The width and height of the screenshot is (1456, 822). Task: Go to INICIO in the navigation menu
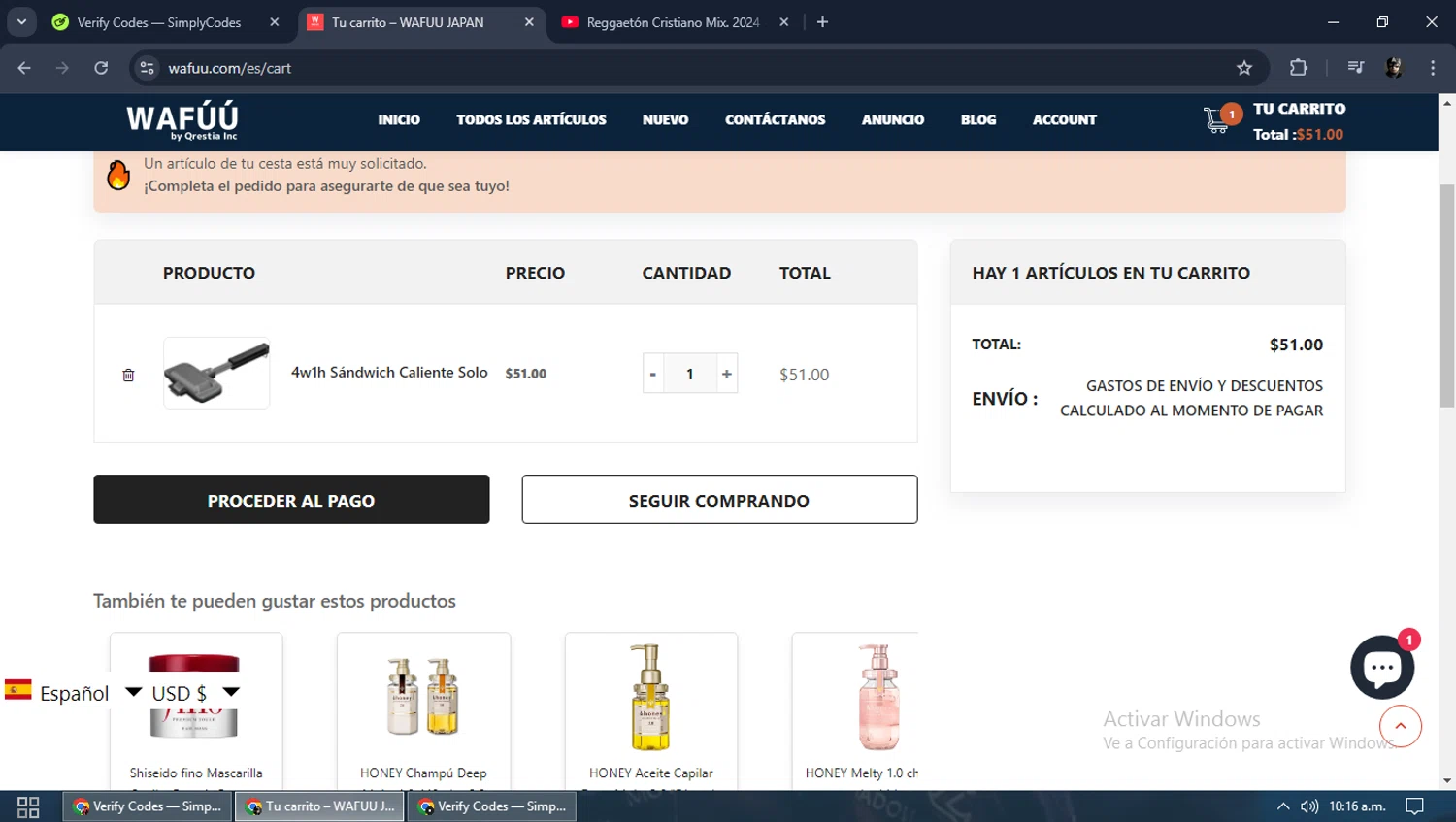point(399,120)
